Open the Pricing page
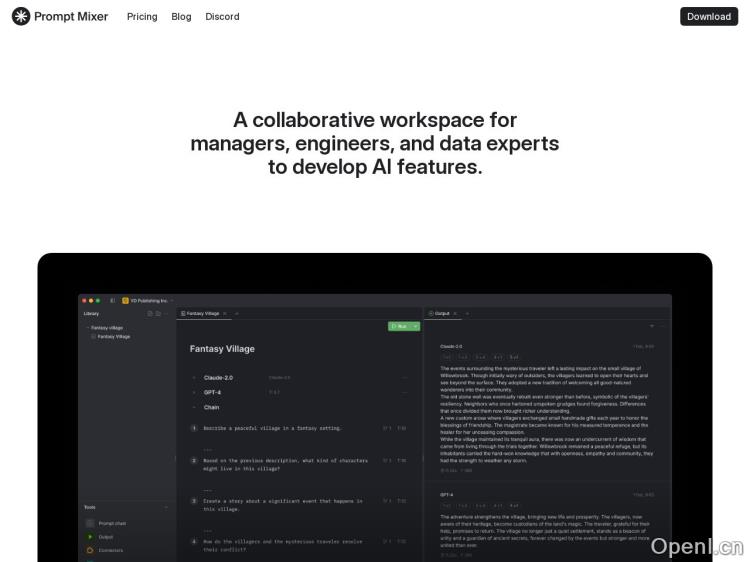This screenshot has width=750, height=562. pyautogui.click(x=142, y=17)
